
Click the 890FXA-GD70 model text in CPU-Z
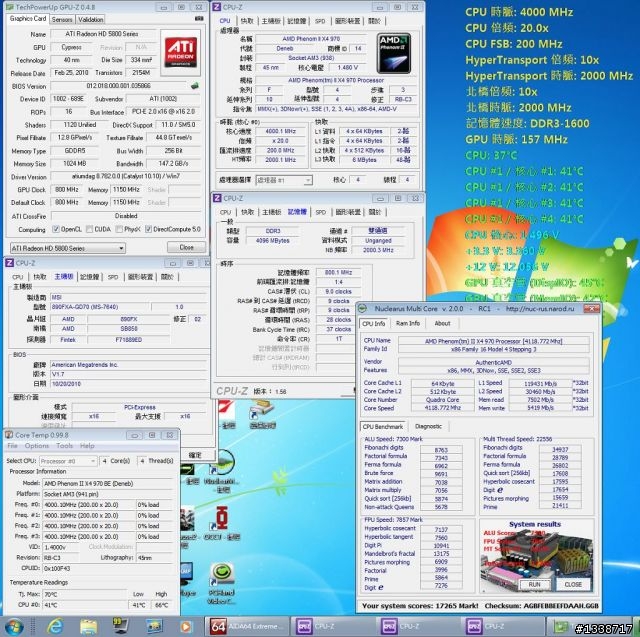pyautogui.click(x=84, y=307)
